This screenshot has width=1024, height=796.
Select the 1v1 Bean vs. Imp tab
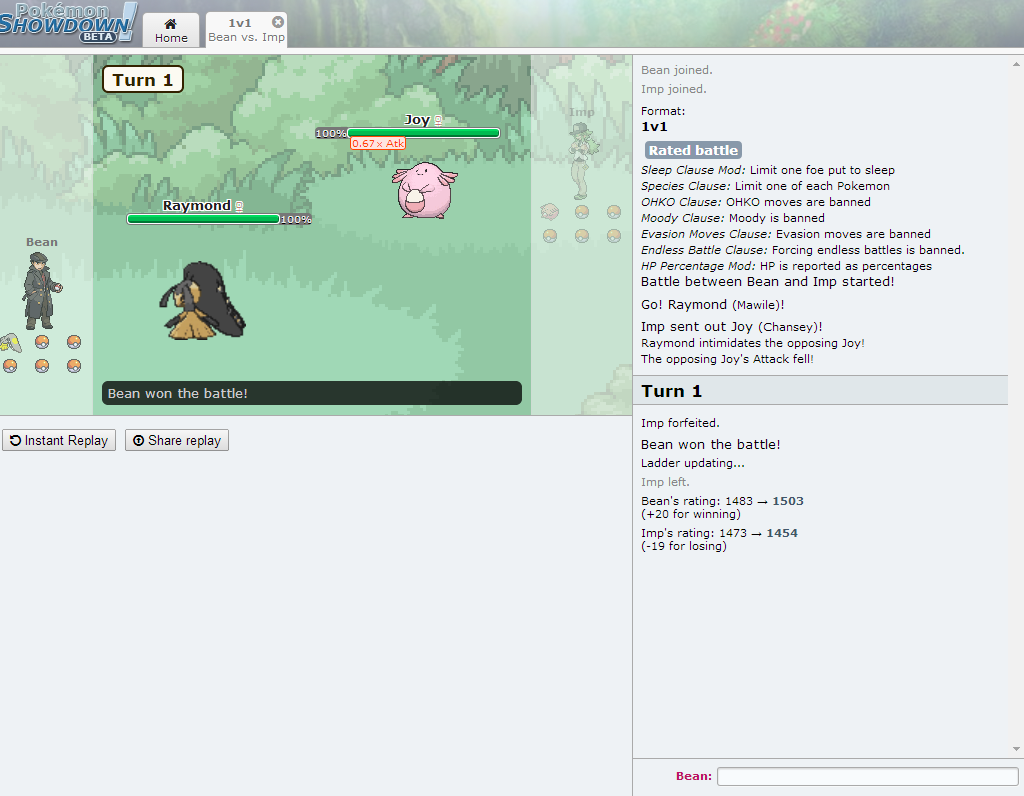(246, 30)
